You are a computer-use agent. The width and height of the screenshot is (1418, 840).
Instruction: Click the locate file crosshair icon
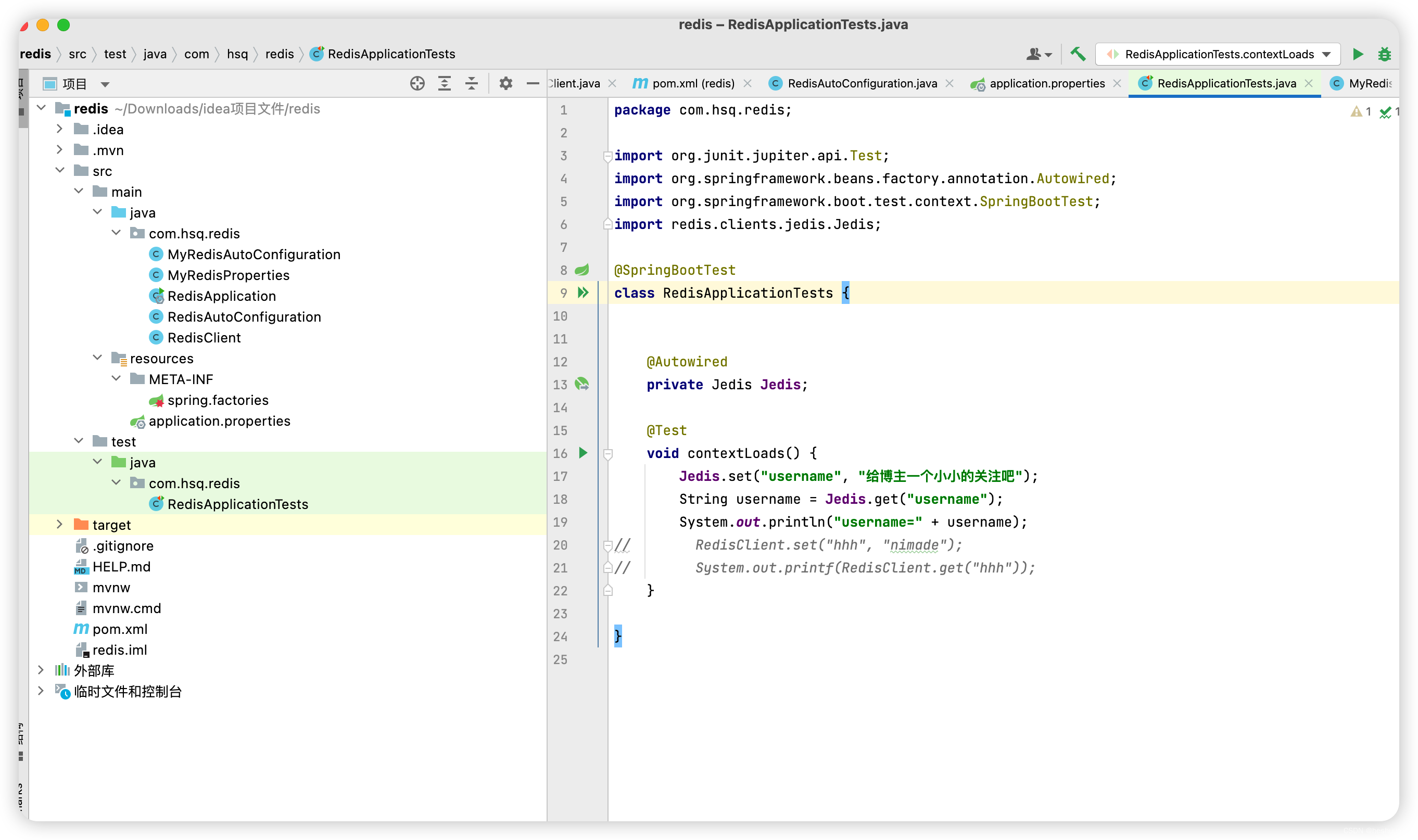point(417,83)
